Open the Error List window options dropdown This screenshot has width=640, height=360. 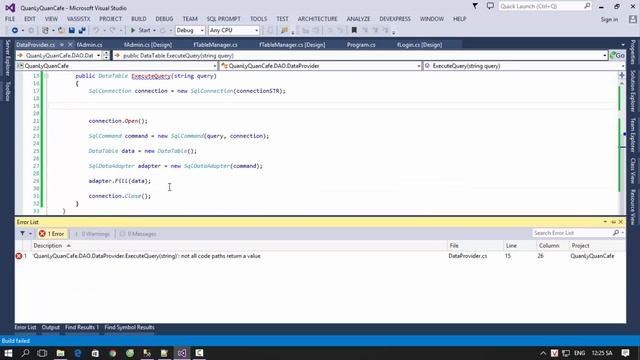point(605,222)
